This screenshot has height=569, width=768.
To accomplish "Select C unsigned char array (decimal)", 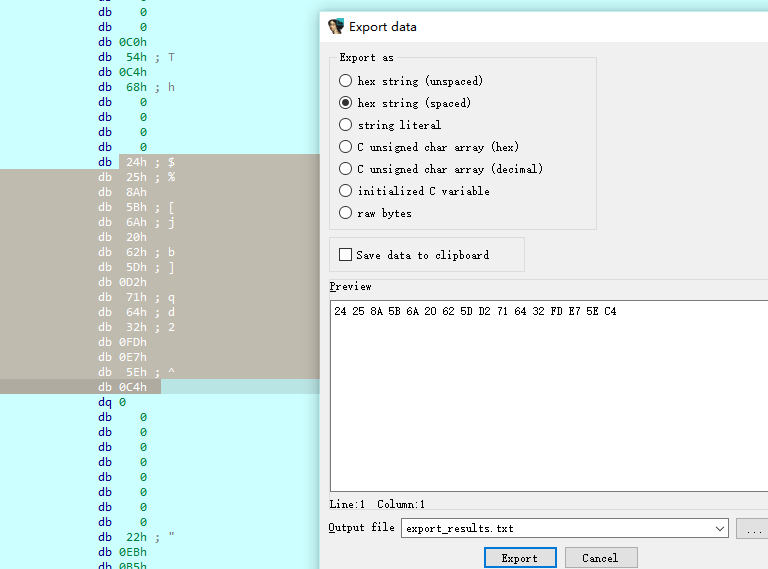I will coord(346,169).
